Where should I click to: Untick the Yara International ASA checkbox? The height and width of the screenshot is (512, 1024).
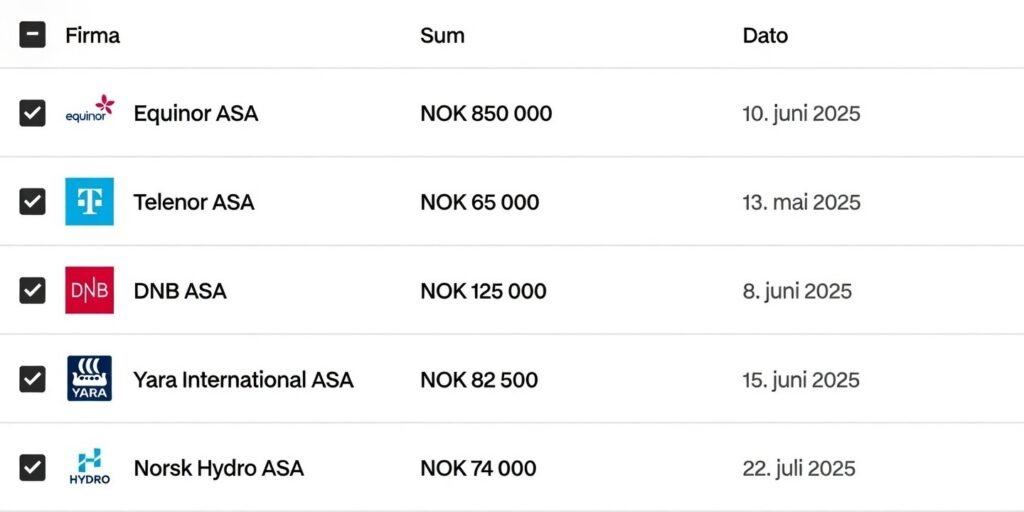click(x=32, y=379)
